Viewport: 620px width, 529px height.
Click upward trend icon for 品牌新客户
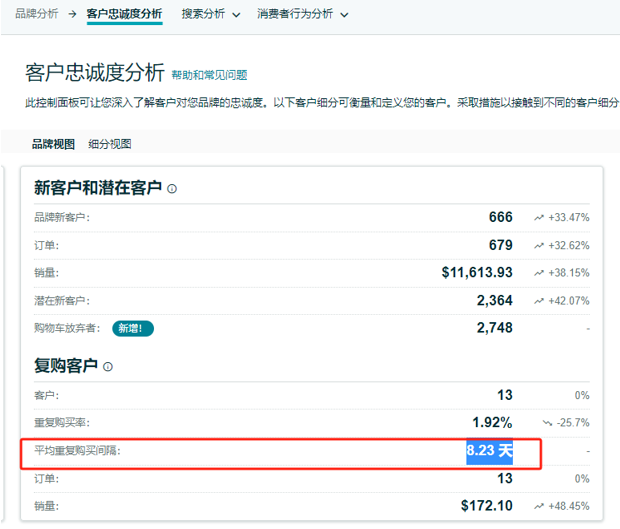(x=539, y=217)
